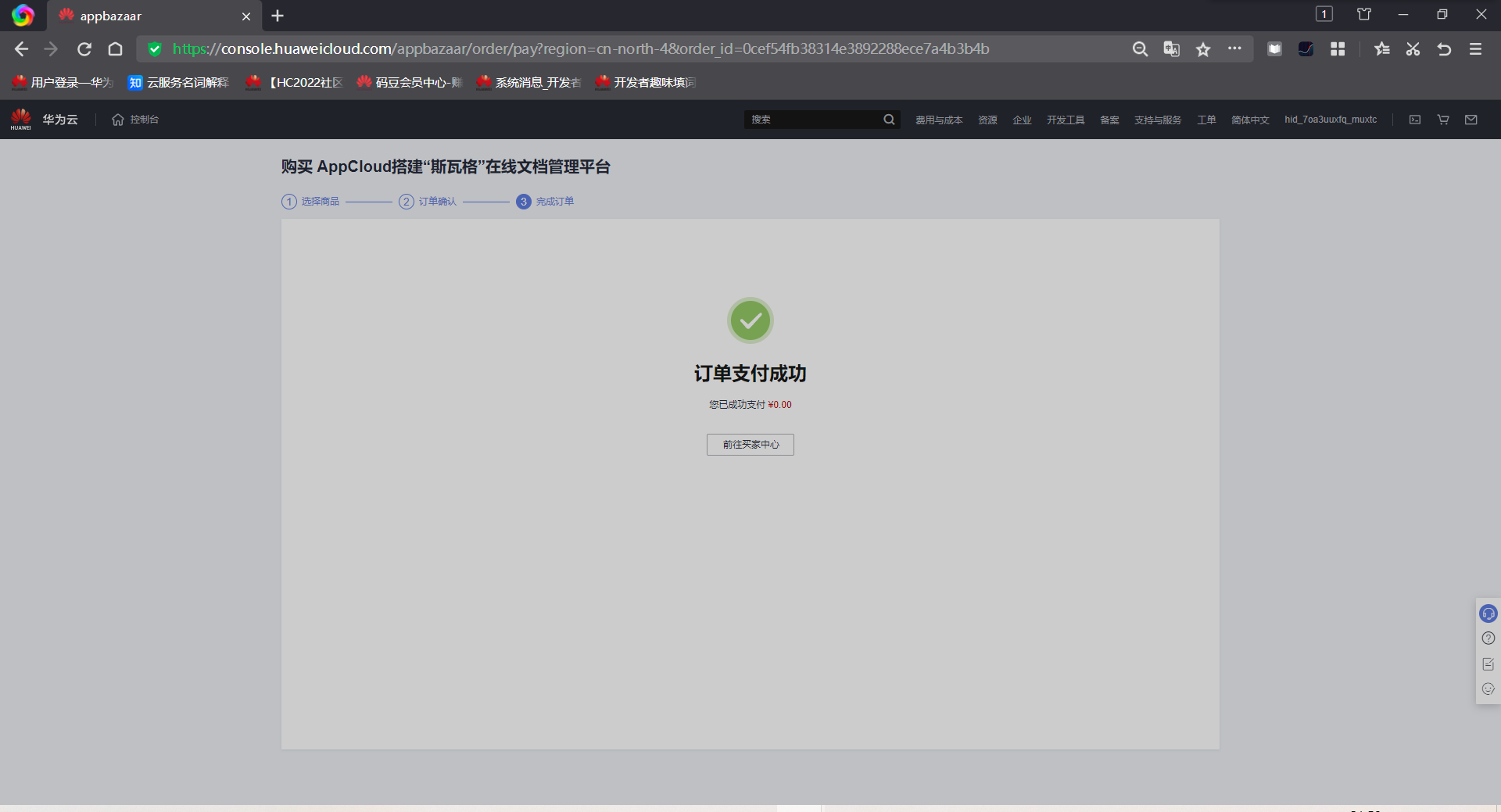Open the 云服务名词解释 bookmark
This screenshot has height=812, width=1501.
[x=178, y=82]
